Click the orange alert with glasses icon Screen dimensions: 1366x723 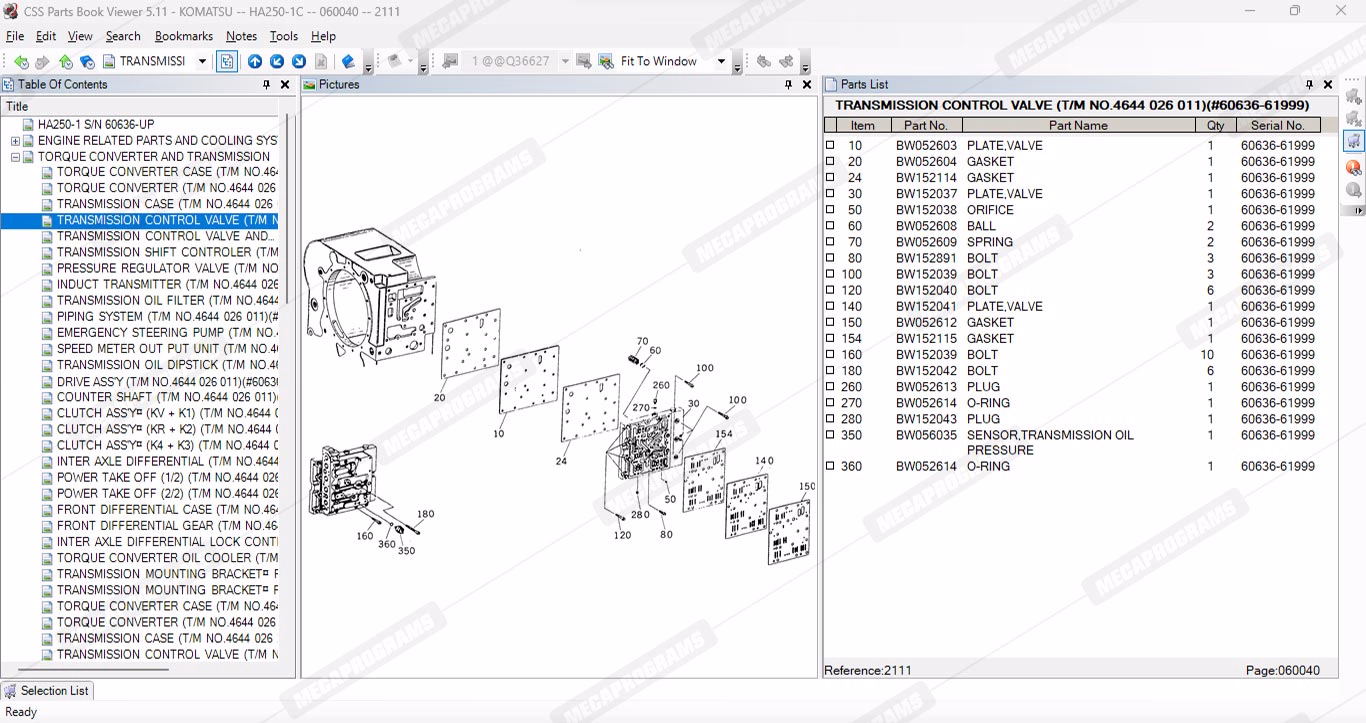coord(1353,167)
